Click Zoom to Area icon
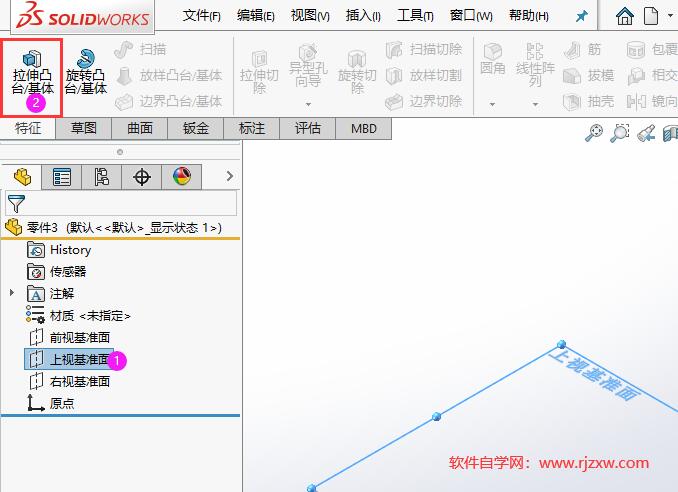The width and height of the screenshot is (678, 492). pos(620,133)
